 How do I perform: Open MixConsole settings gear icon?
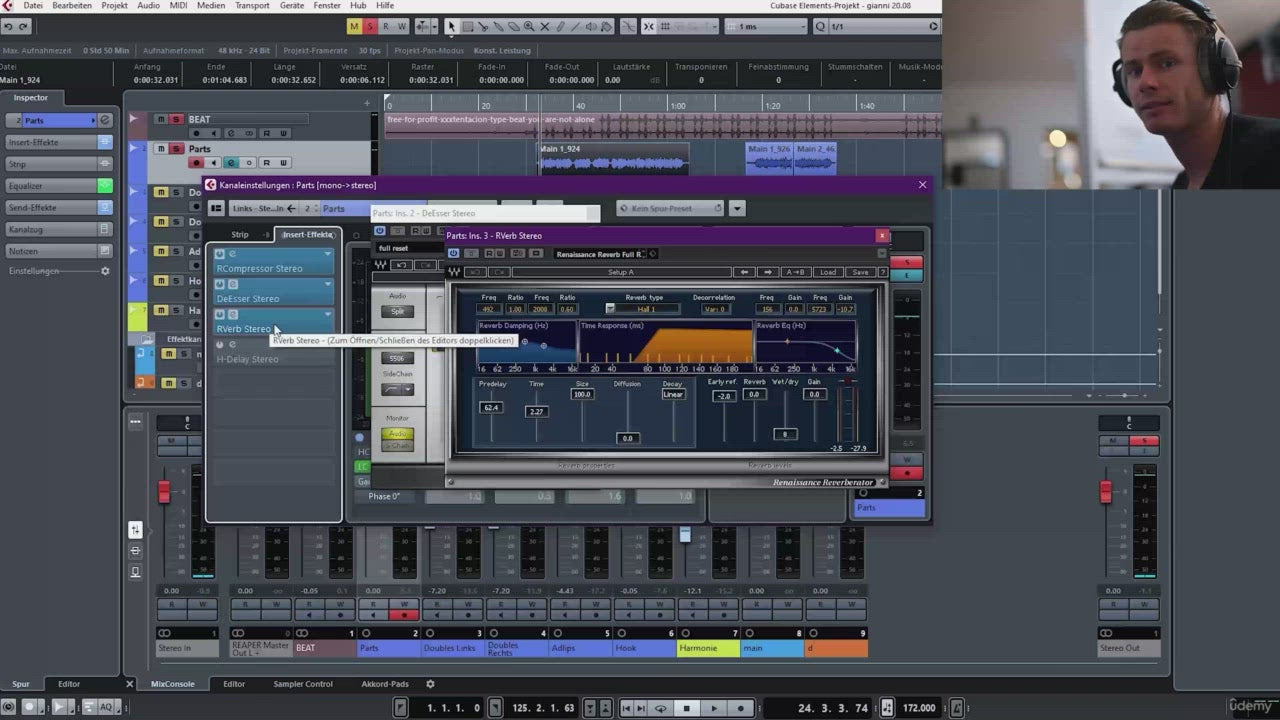430,684
